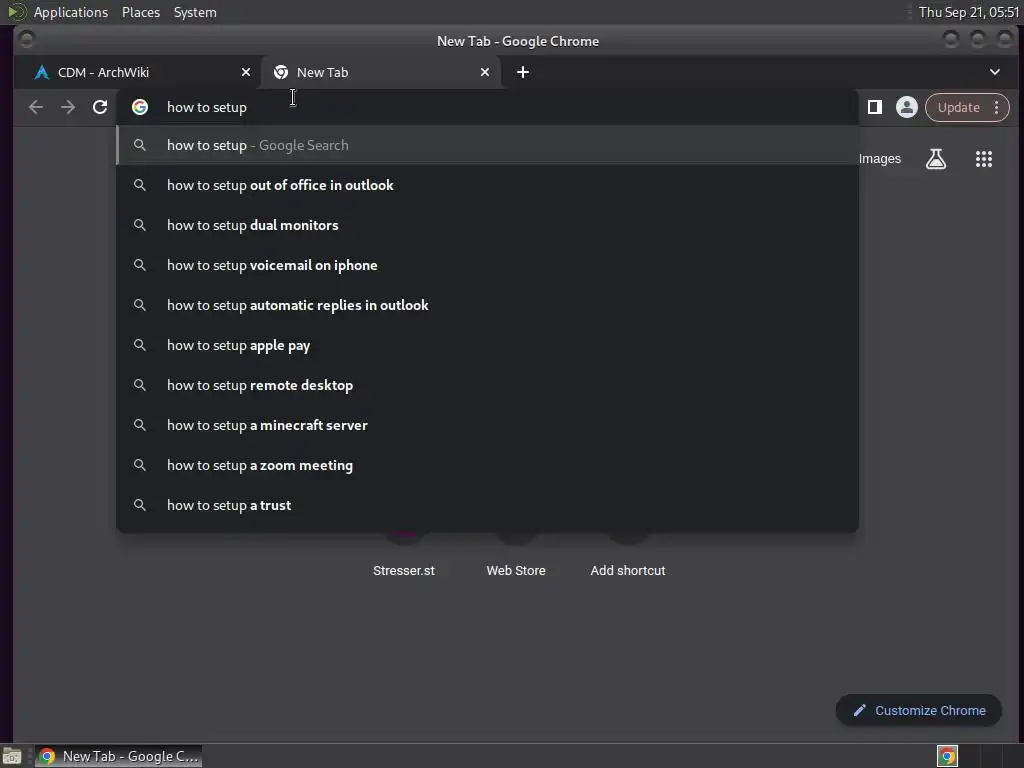Close the New Tab tab

click(485, 72)
